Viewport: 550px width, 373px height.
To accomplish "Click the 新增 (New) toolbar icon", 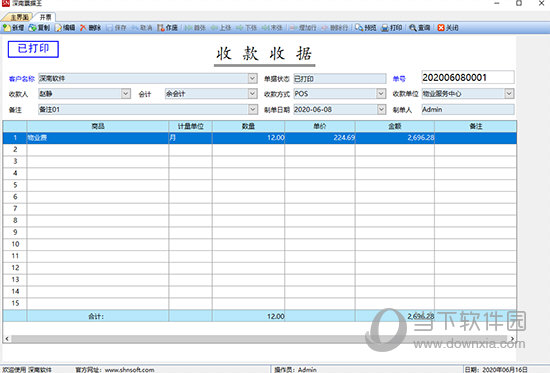I will click(x=14, y=27).
